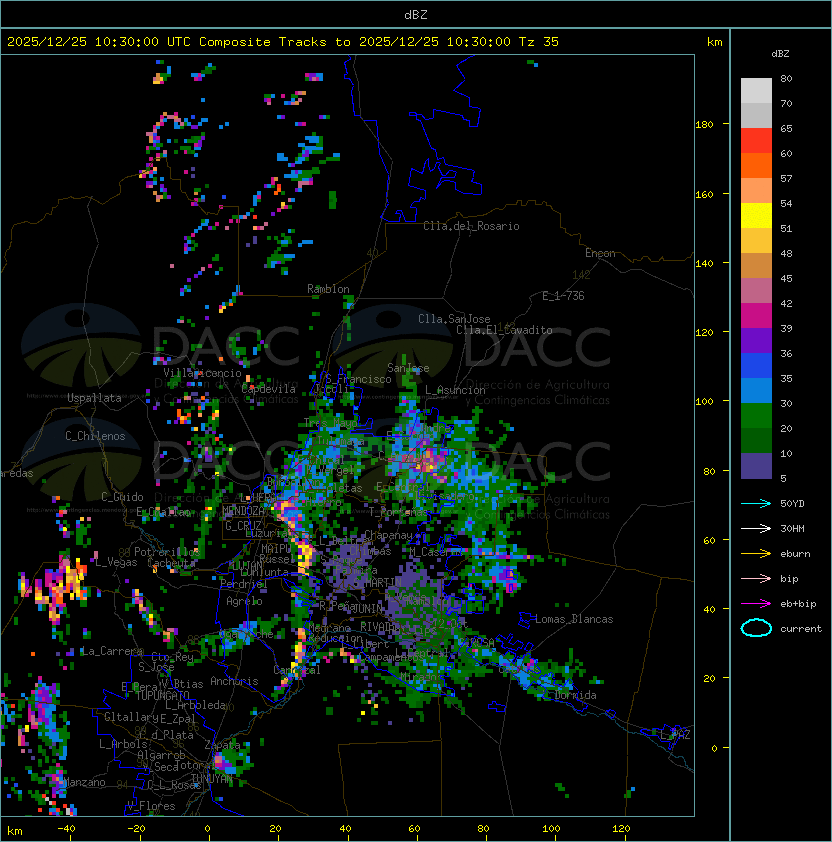Select the dark orange 57-60 dBZ swatch
The image size is (832, 842).
point(756,165)
